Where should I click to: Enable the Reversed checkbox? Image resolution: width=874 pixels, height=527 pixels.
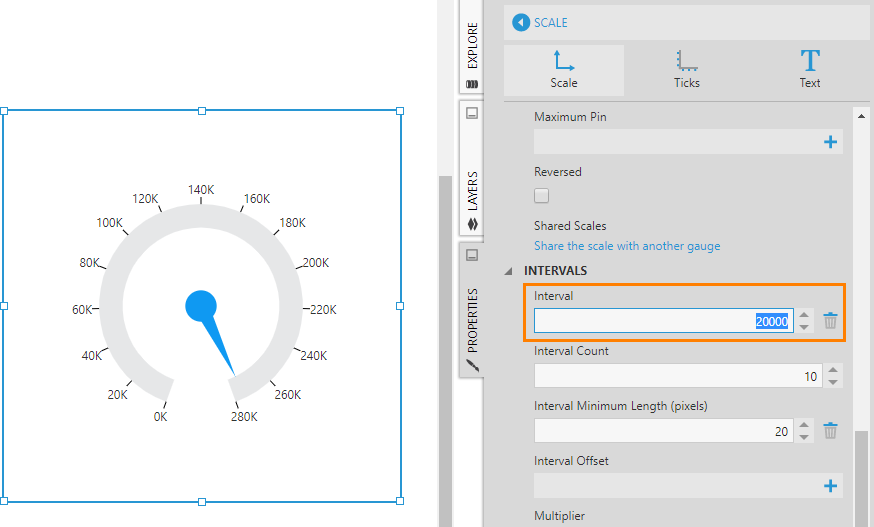coord(542,196)
